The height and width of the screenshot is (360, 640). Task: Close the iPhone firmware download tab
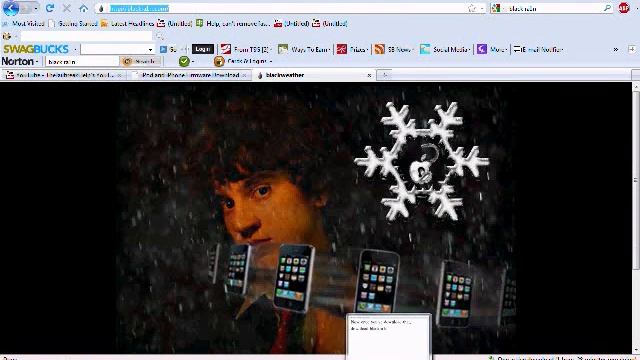coord(244,76)
